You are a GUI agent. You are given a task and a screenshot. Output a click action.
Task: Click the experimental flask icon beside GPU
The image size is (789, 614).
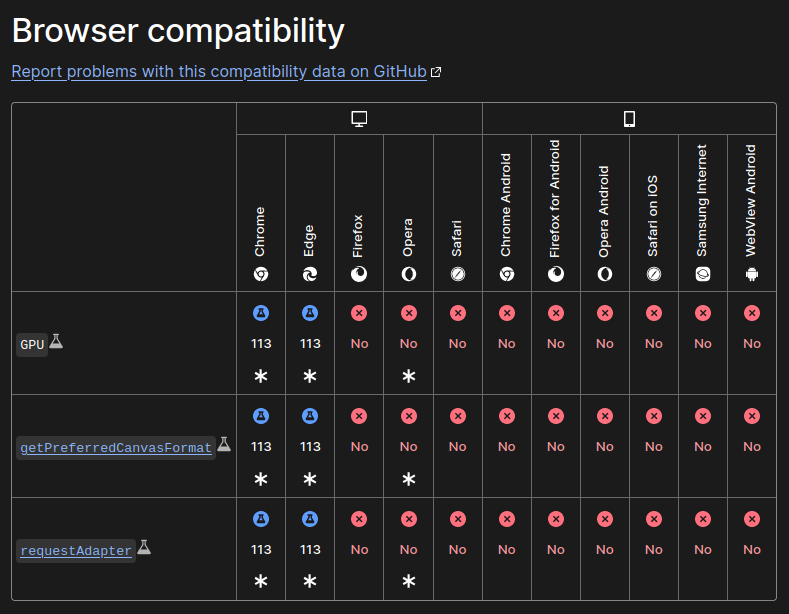coord(57,342)
